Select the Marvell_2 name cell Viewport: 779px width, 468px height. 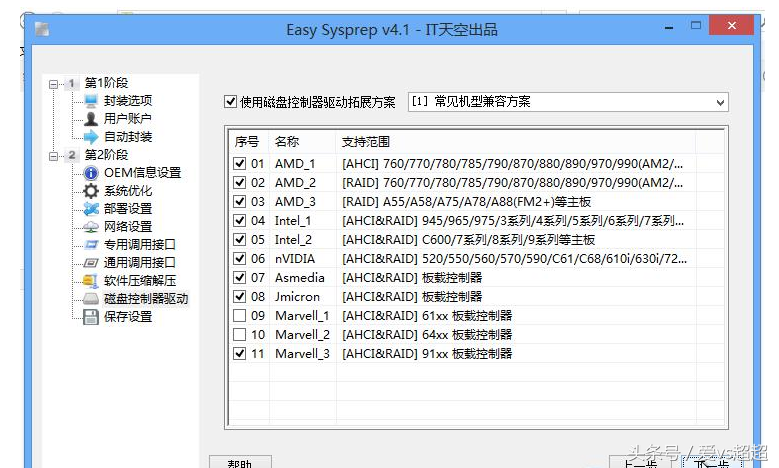coord(302,334)
